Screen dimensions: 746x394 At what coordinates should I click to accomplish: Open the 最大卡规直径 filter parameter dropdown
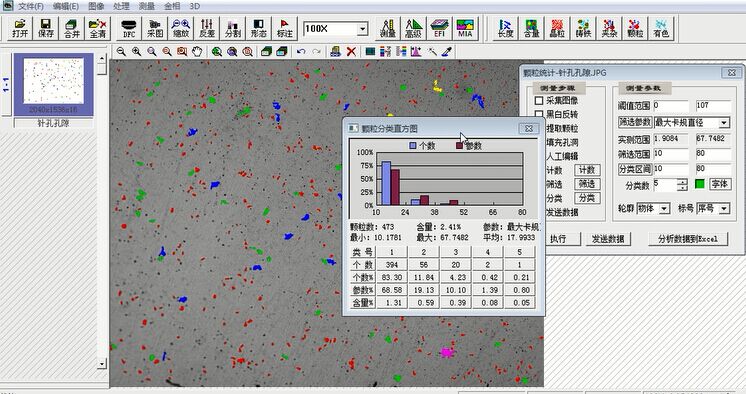pyautogui.click(x=724, y=123)
